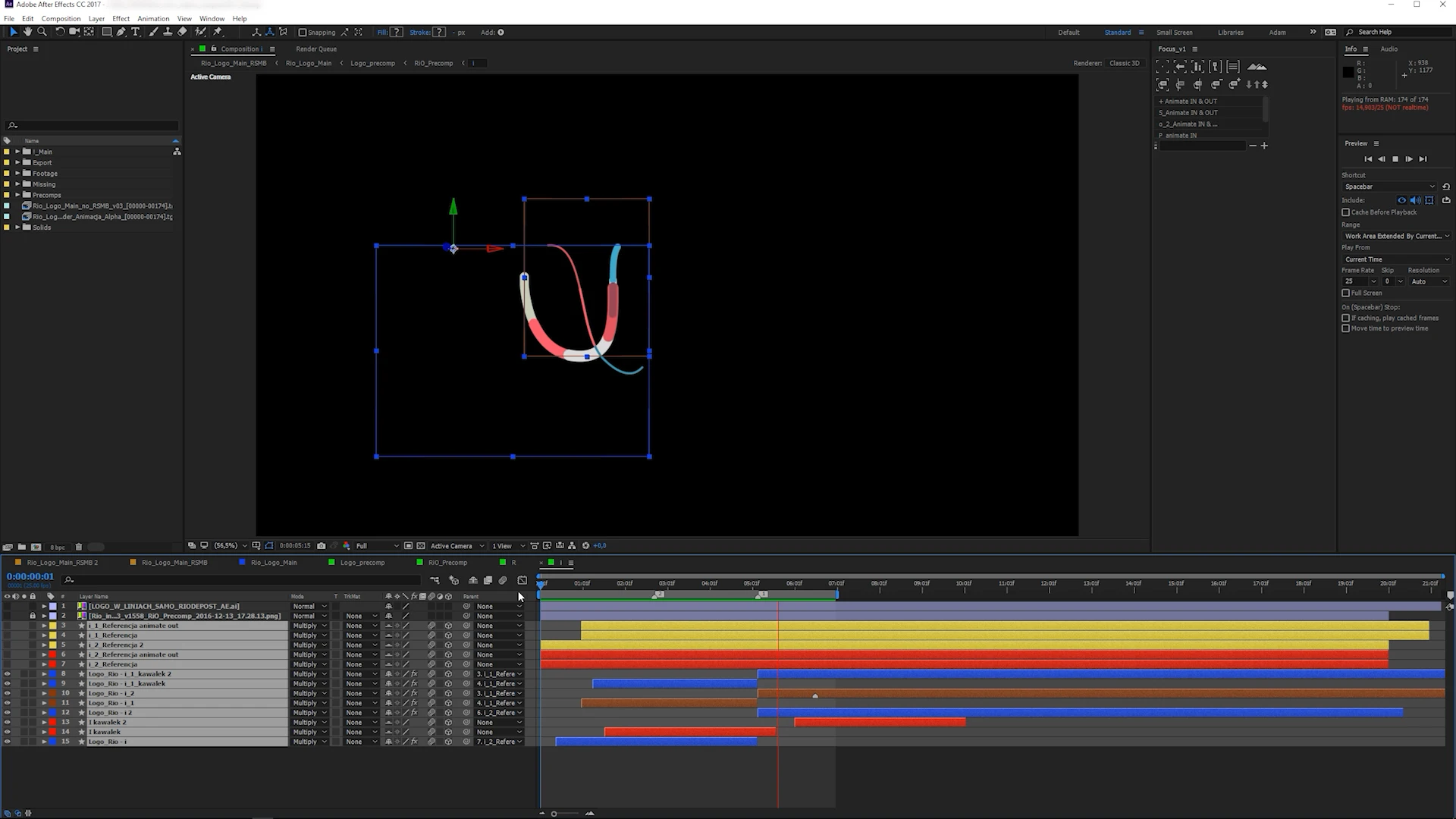Enable Cache Before Playback checkbox
This screenshot has width=1456, height=819.
1346,212
